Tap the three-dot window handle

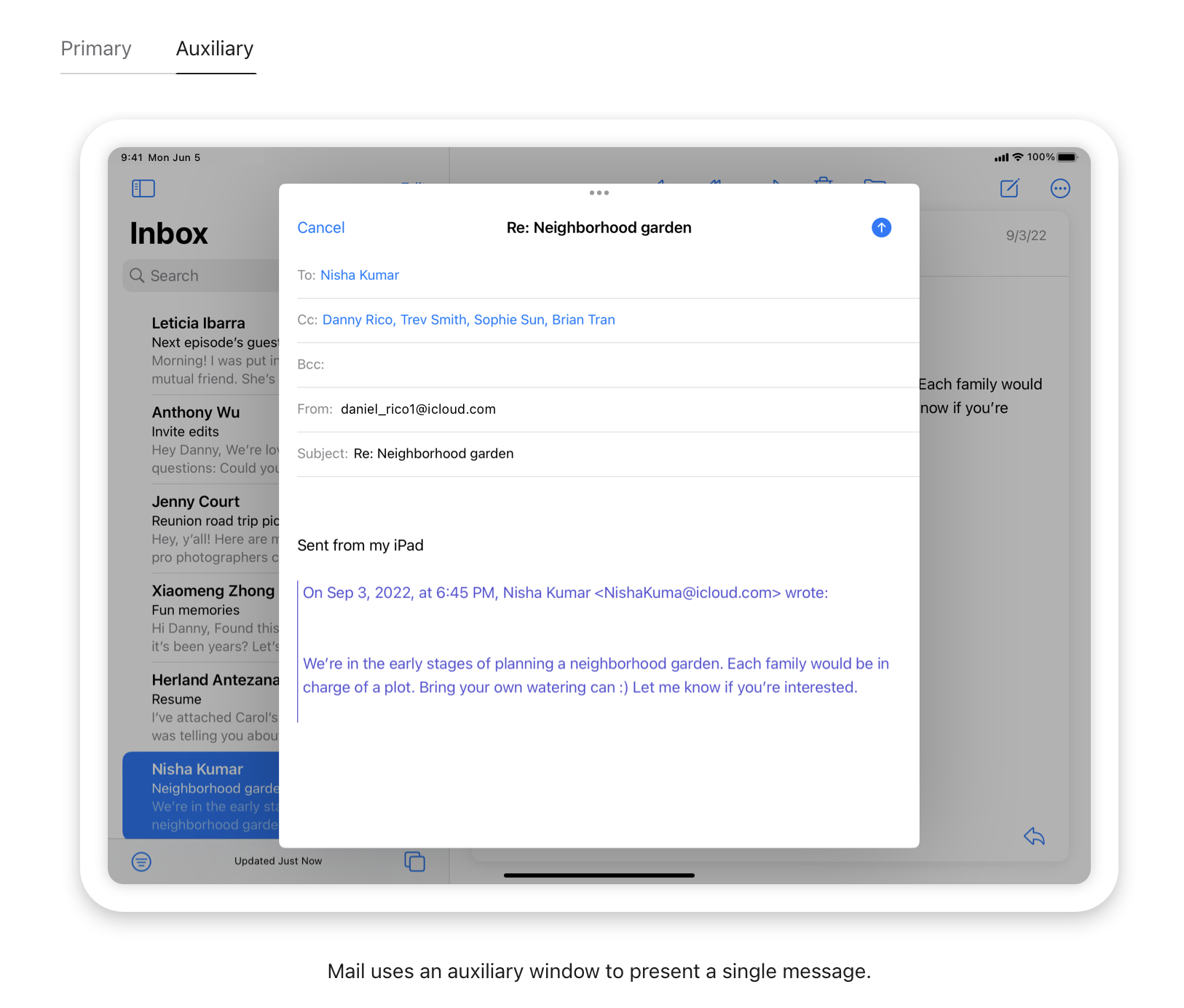click(x=599, y=193)
